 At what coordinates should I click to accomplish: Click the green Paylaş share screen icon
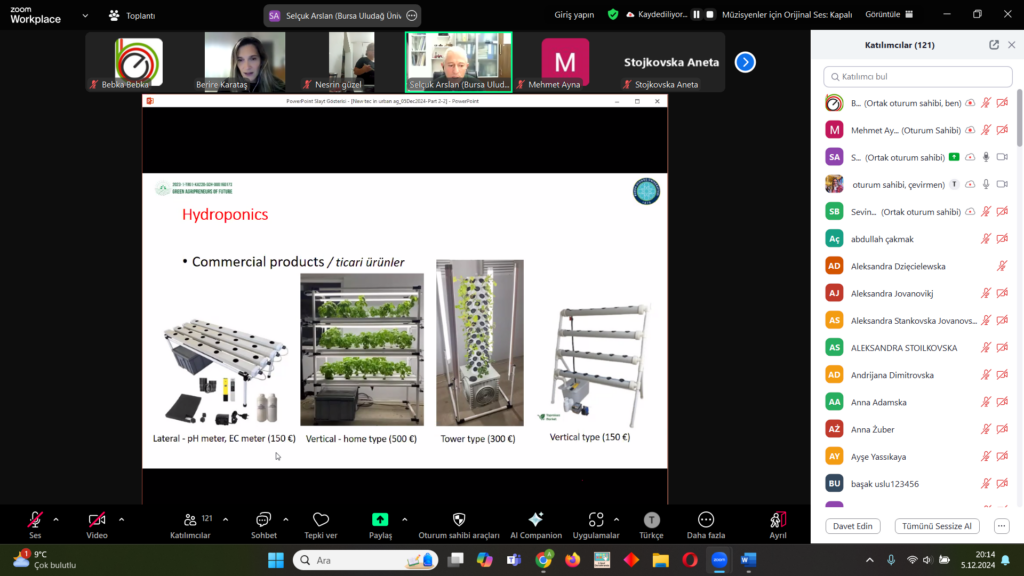(380, 519)
